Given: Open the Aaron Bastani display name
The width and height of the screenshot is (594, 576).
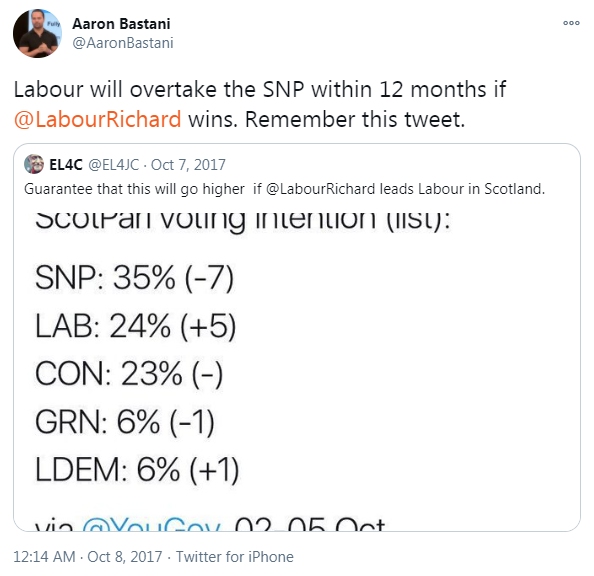Looking at the screenshot, I should pyautogui.click(x=121, y=24).
